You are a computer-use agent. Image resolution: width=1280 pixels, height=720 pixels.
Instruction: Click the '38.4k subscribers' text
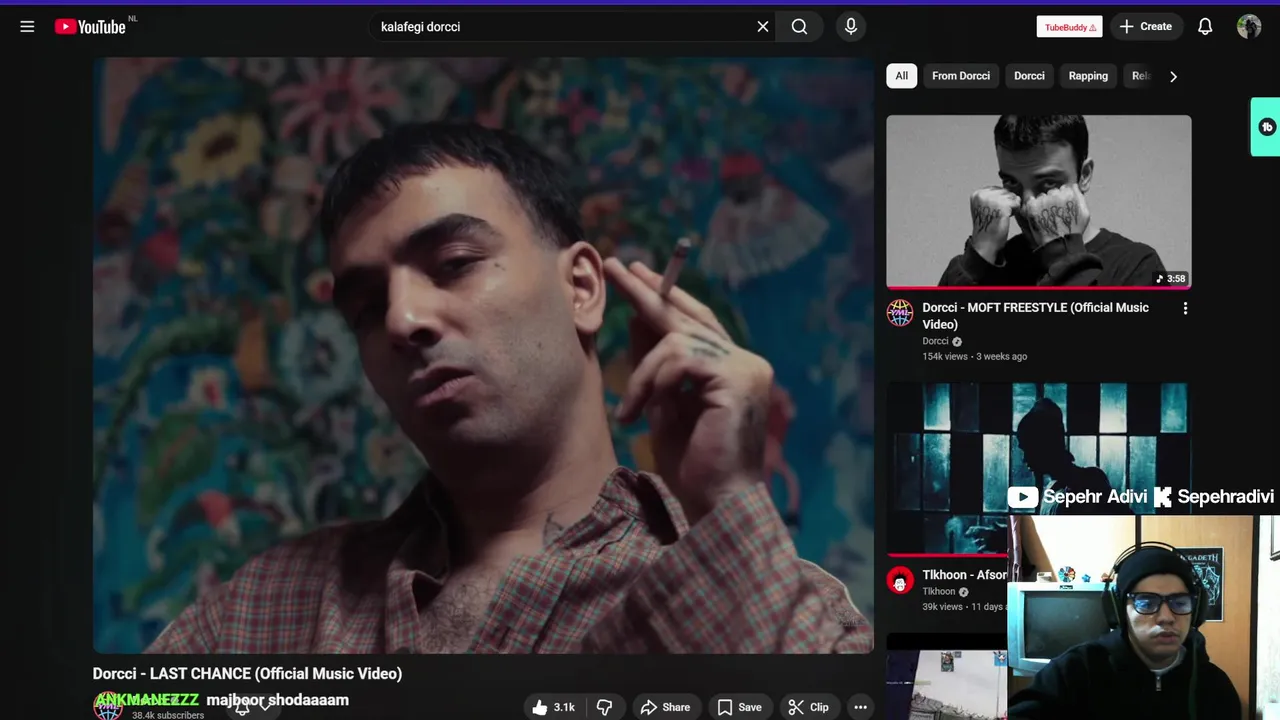point(168,715)
